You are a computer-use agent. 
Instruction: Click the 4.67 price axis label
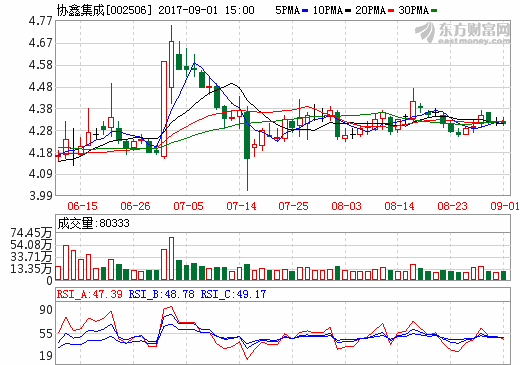click(x=41, y=43)
